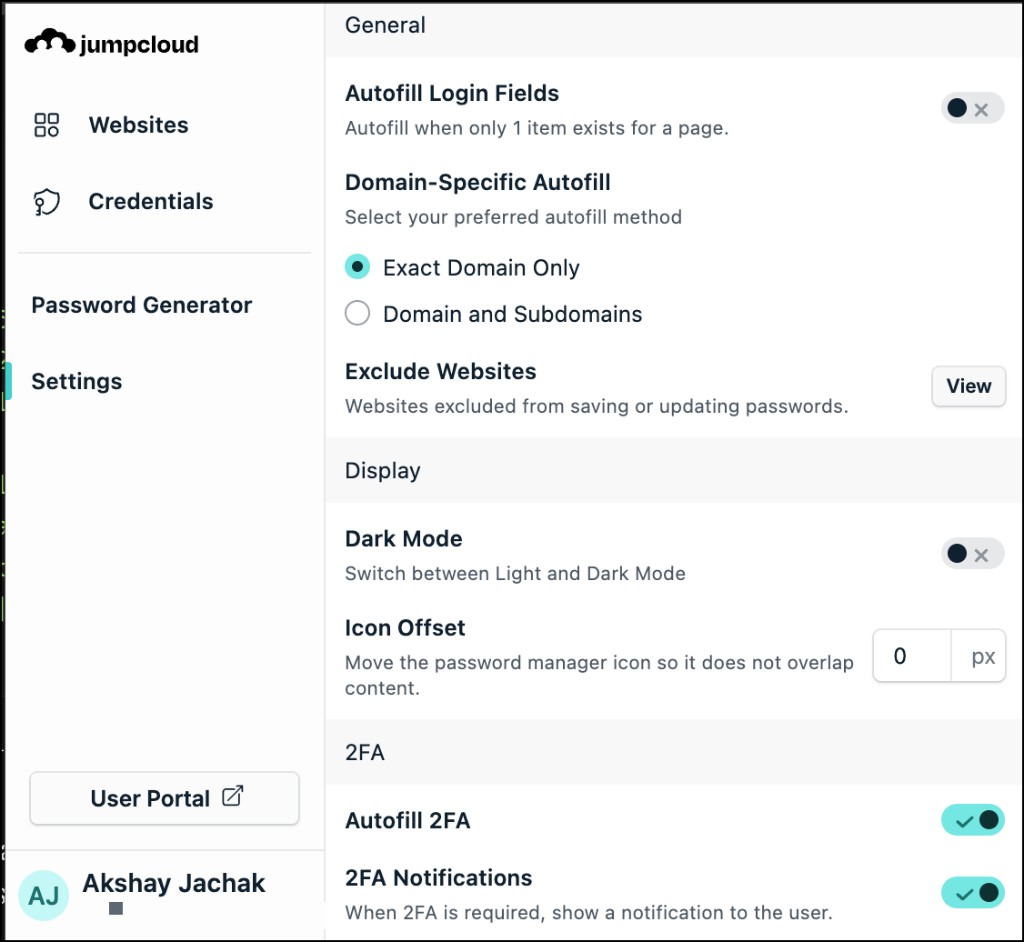Click the Icon Offset heading

(405, 628)
